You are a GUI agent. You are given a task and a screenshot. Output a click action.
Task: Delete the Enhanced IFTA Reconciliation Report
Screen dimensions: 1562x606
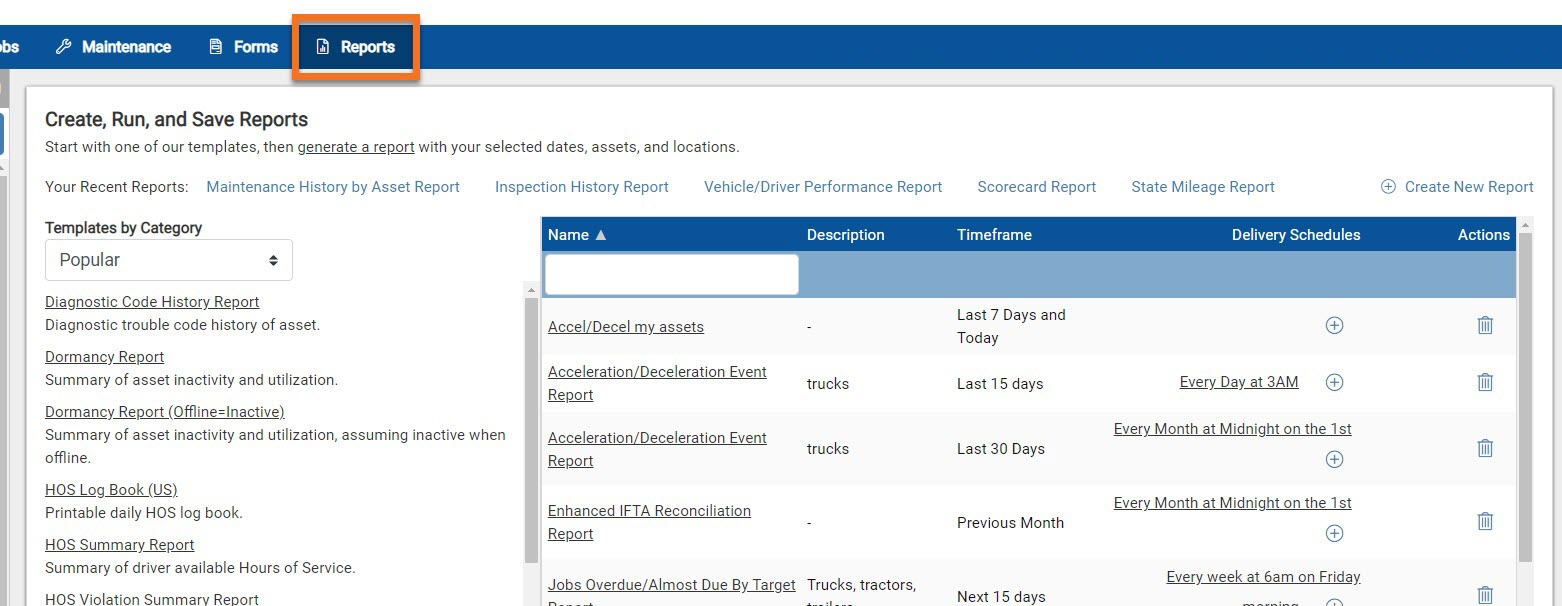click(x=1485, y=521)
